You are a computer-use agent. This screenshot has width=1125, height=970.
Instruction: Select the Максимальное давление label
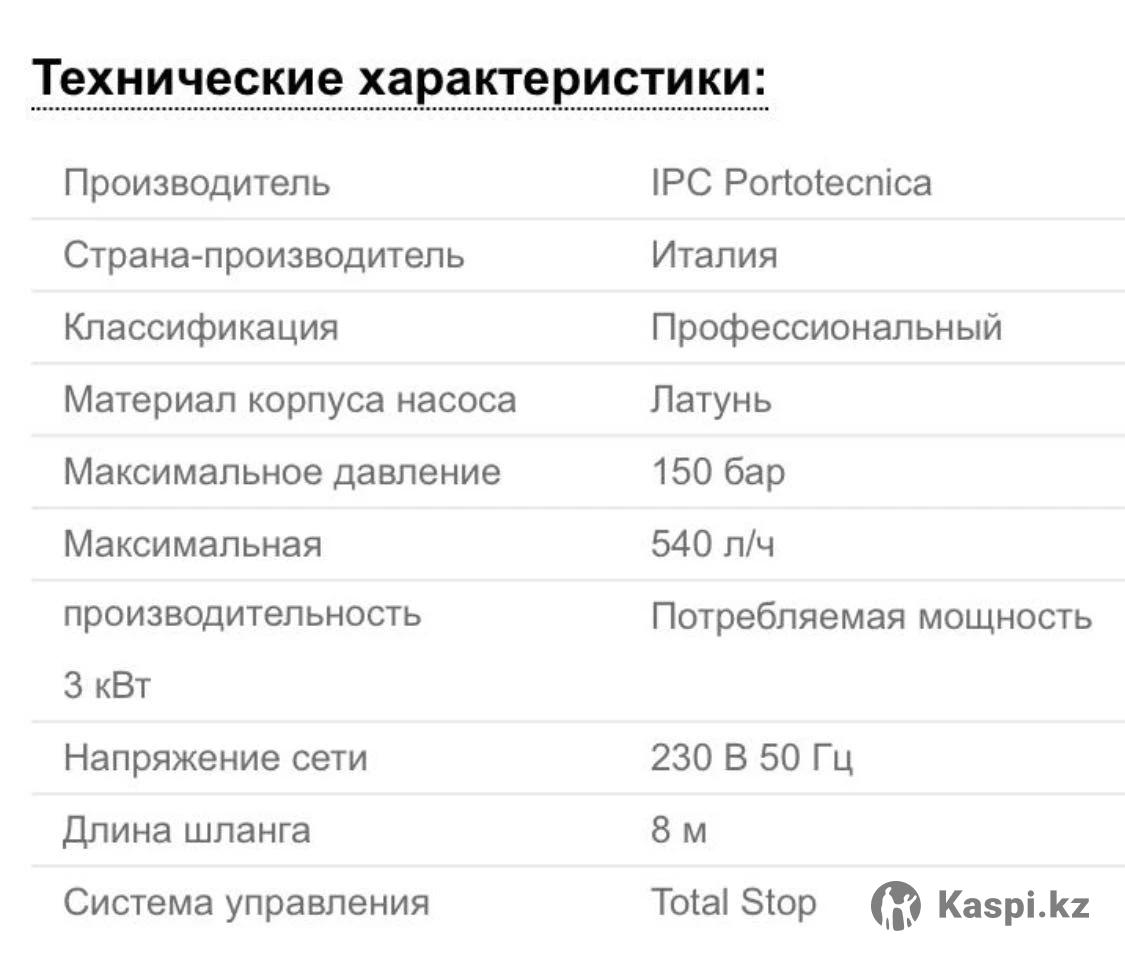[x=282, y=472]
